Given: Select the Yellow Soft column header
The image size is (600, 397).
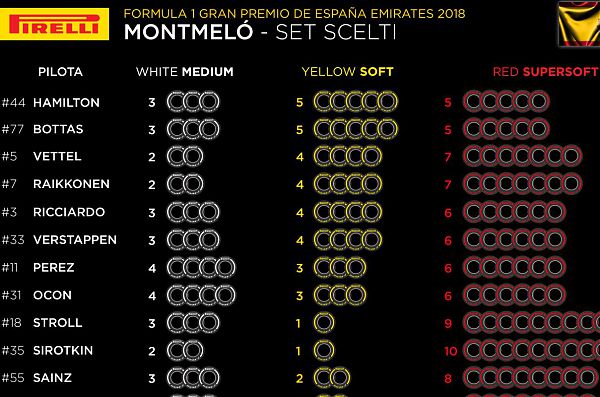Looking at the screenshot, I should click(347, 72).
